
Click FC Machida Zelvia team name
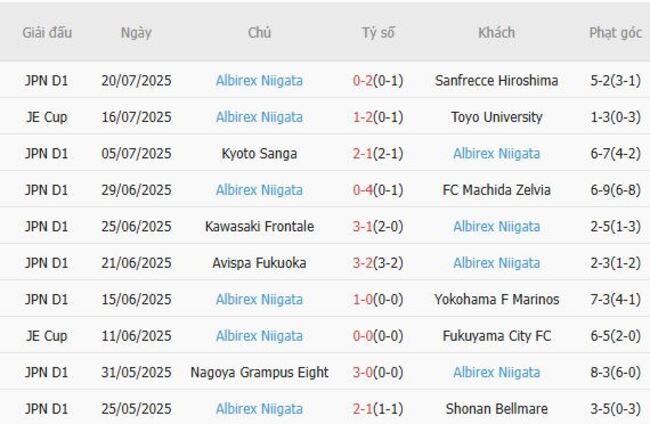point(496,190)
